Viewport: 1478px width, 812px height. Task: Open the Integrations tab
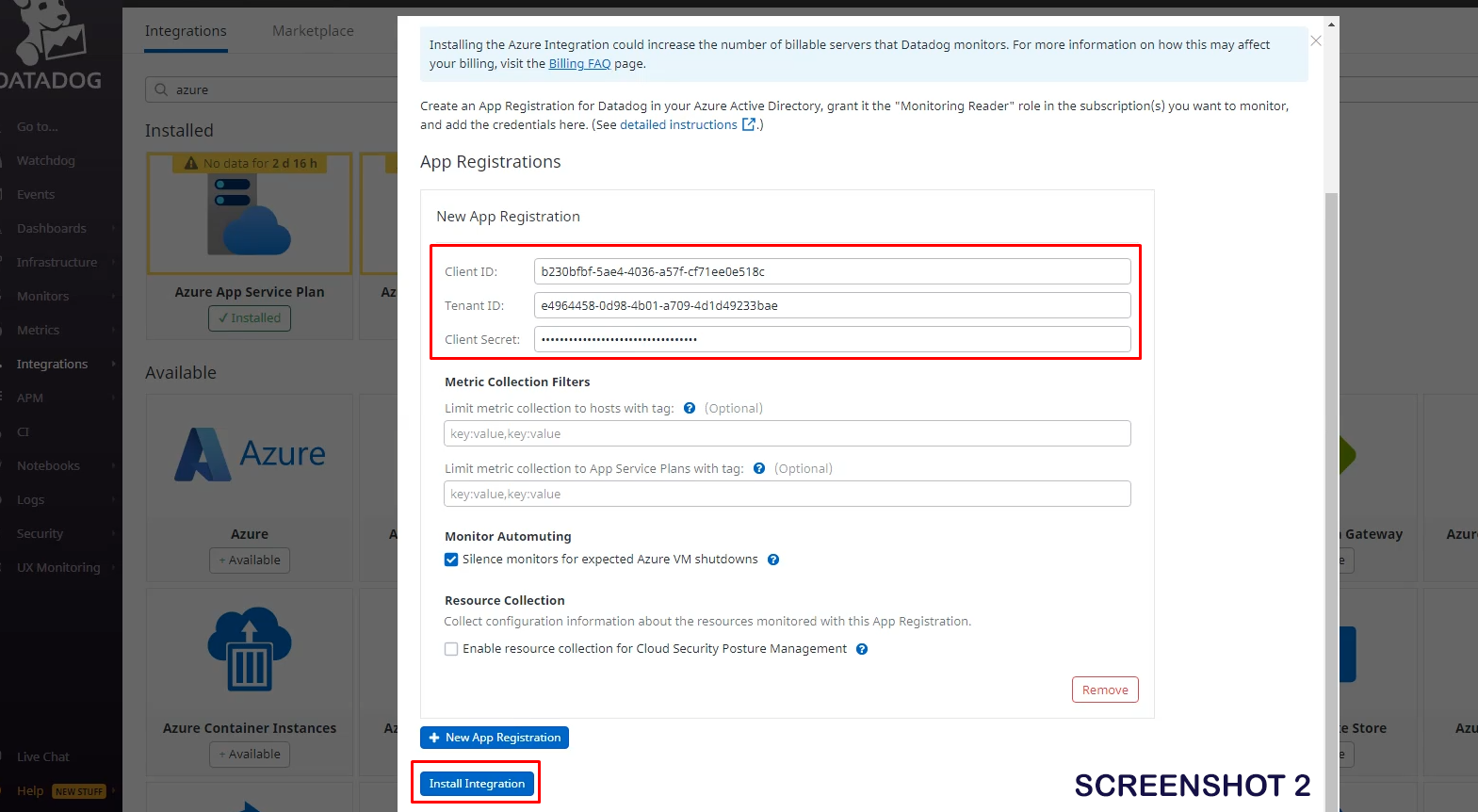click(x=186, y=31)
